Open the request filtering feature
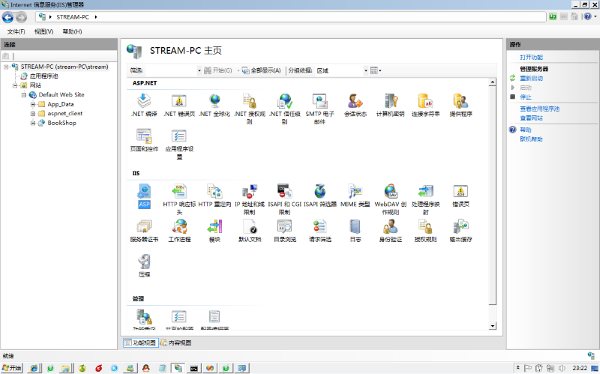 click(320, 231)
